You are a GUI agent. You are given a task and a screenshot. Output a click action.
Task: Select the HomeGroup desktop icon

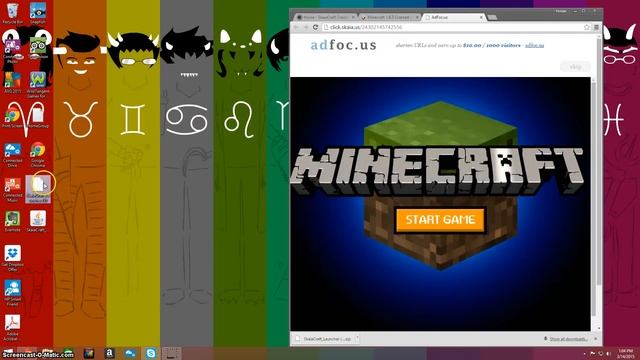pyautogui.click(x=38, y=118)
